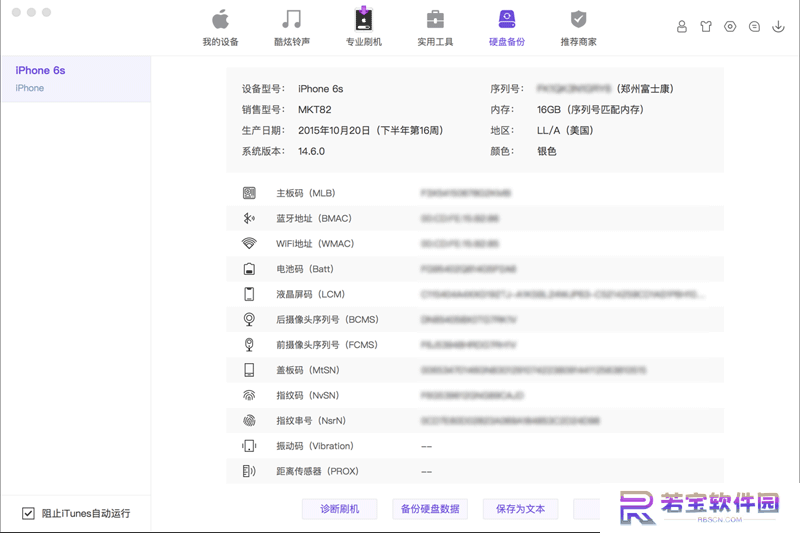Image resolution: width=800 pixels, height=533 pixels.
Task: Click the 郑州富士康 factory text
Action: [645, 89]
